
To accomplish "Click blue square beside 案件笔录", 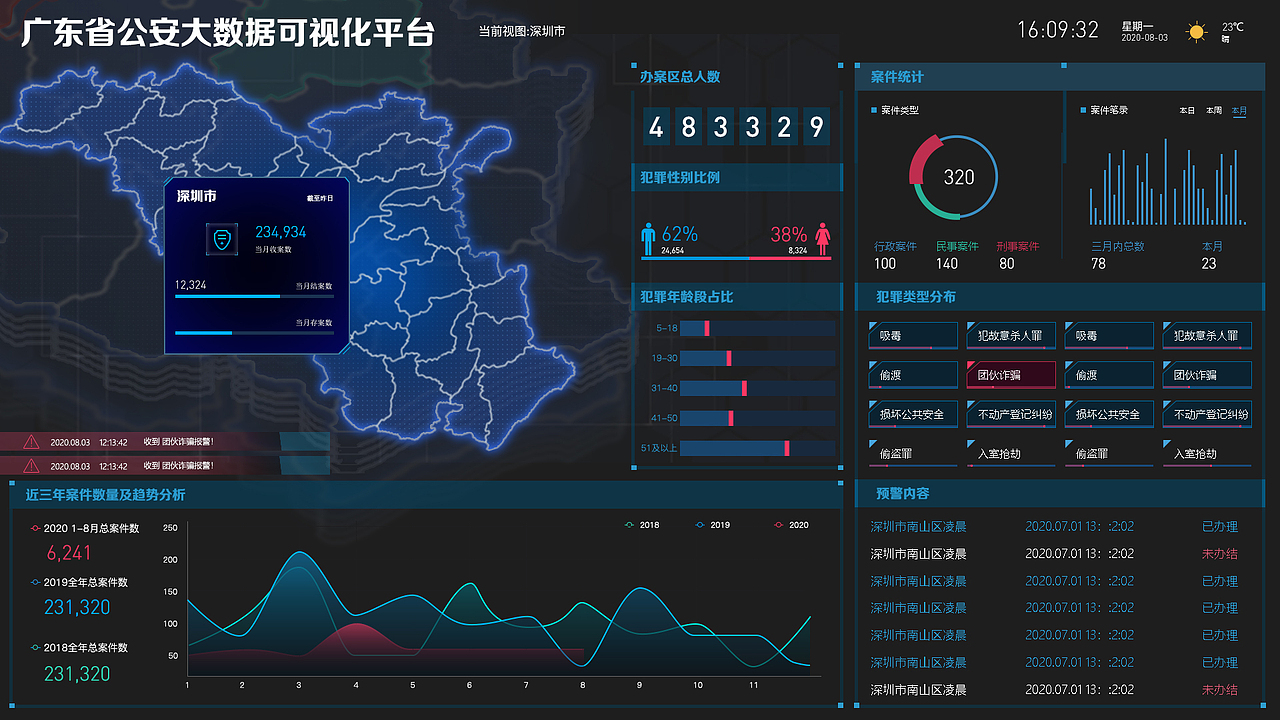I will (1082, 110).
